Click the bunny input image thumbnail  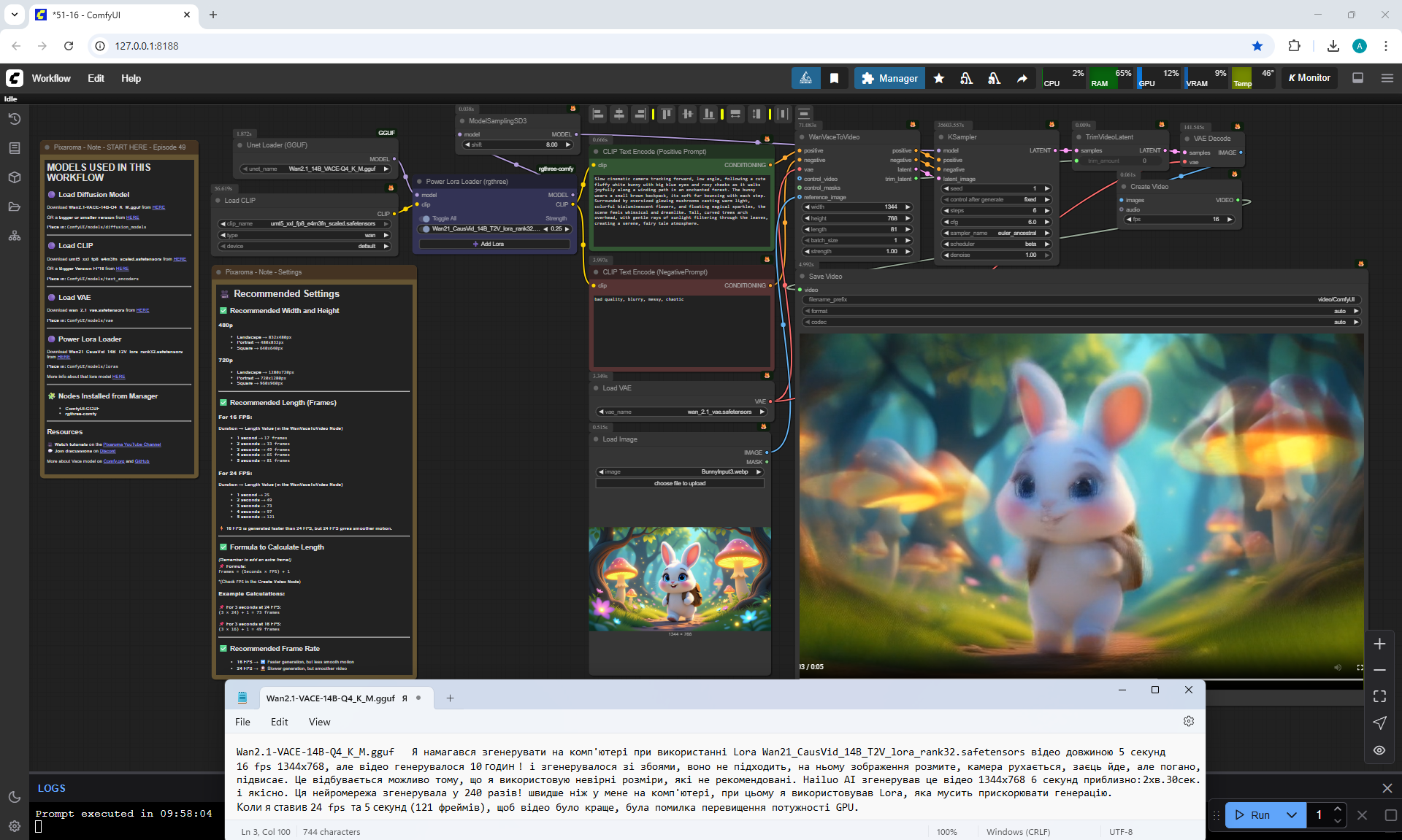click(x=680, y=579)
